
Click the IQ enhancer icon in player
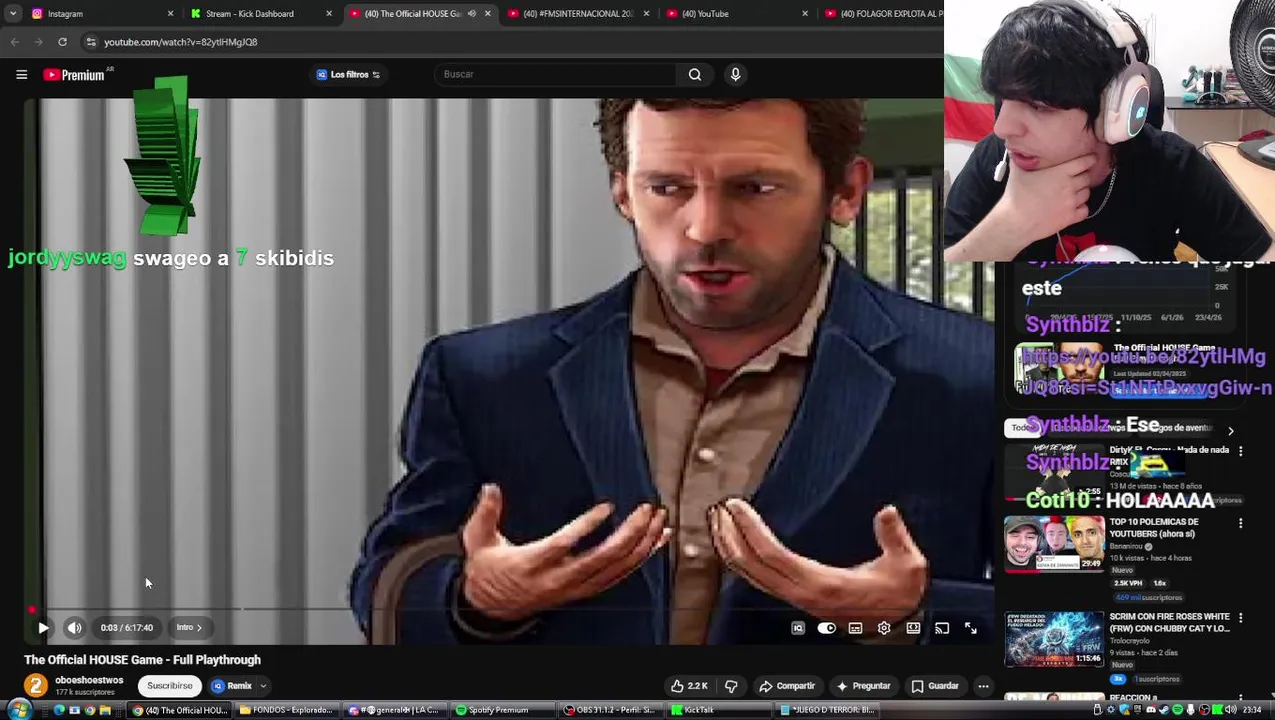(x=798, y=628)
